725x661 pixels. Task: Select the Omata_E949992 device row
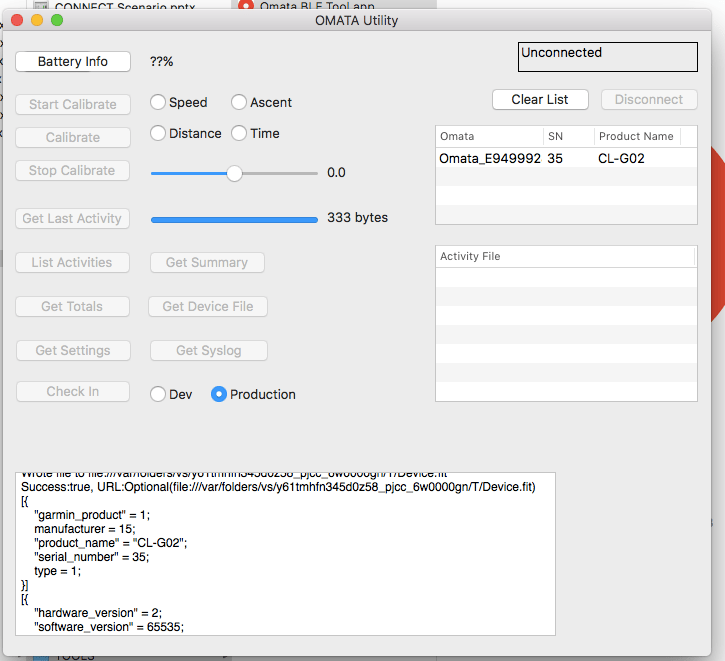tap(566, 158)
